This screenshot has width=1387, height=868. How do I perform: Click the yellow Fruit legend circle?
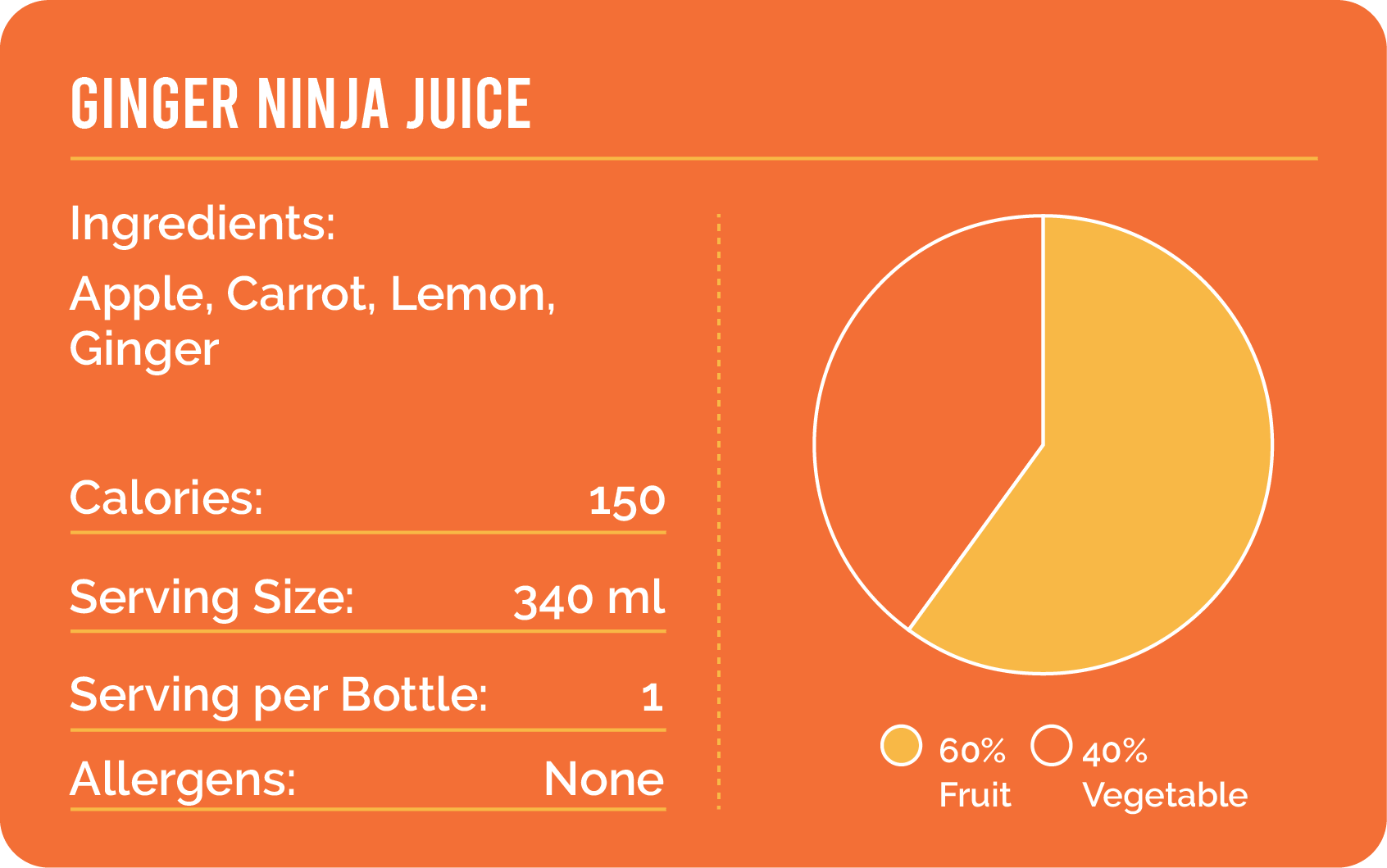901,746
